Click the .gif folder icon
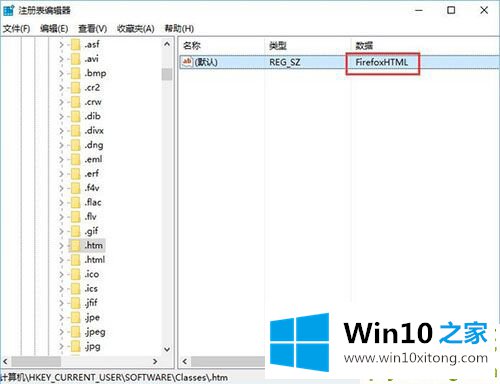Viewport: 500px width, 384px height. [76, 231]
